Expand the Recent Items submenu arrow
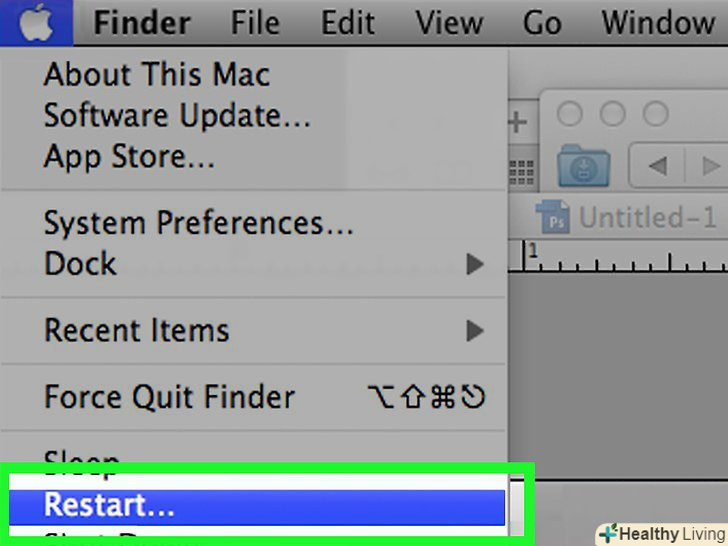The image size is (728, 546). [475, 331]
